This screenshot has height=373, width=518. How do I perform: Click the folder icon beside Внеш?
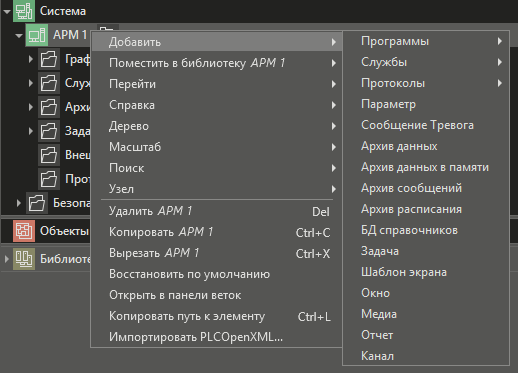pyautogui.click(x=49, y=155)
